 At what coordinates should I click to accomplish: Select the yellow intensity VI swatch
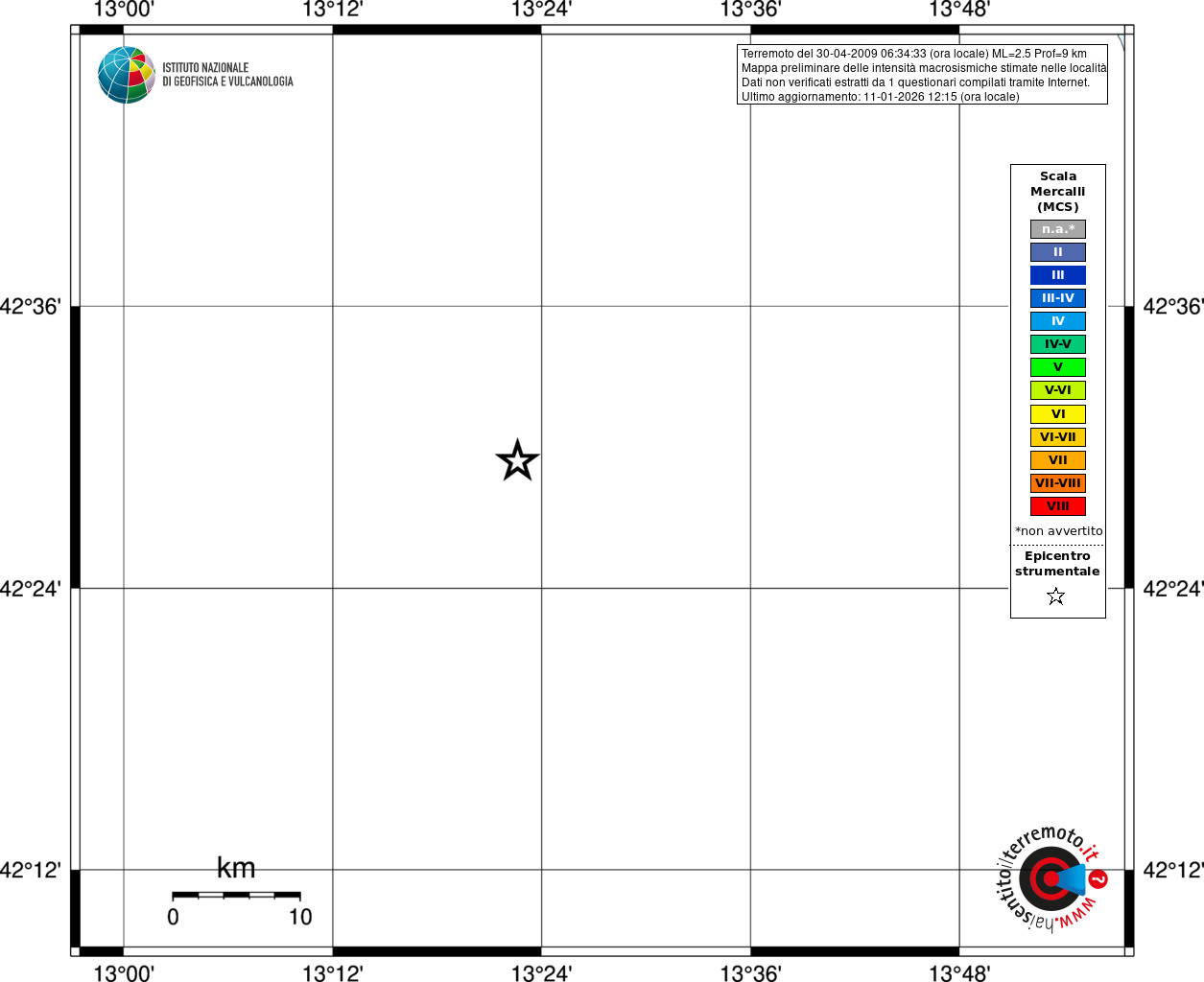click(x=1058, y=414)
